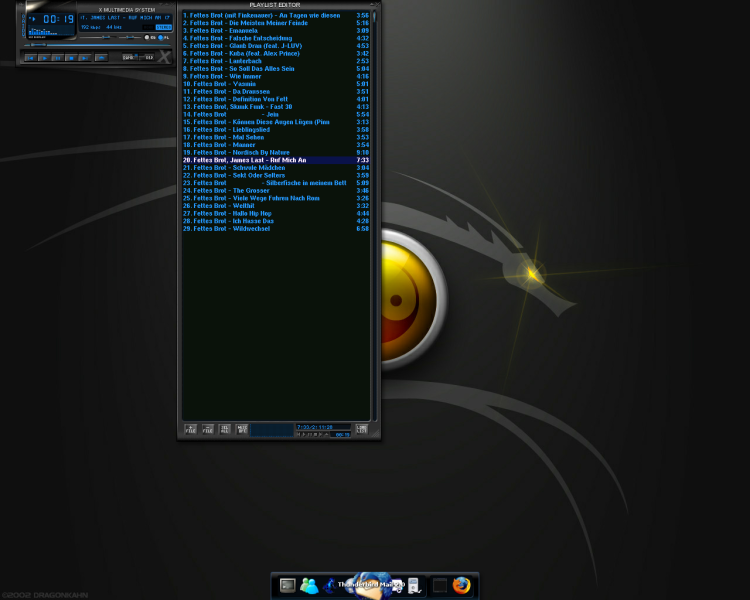Click the Play button in the main player
Viewport: 750px width, 600px height.
pos(44,58)
